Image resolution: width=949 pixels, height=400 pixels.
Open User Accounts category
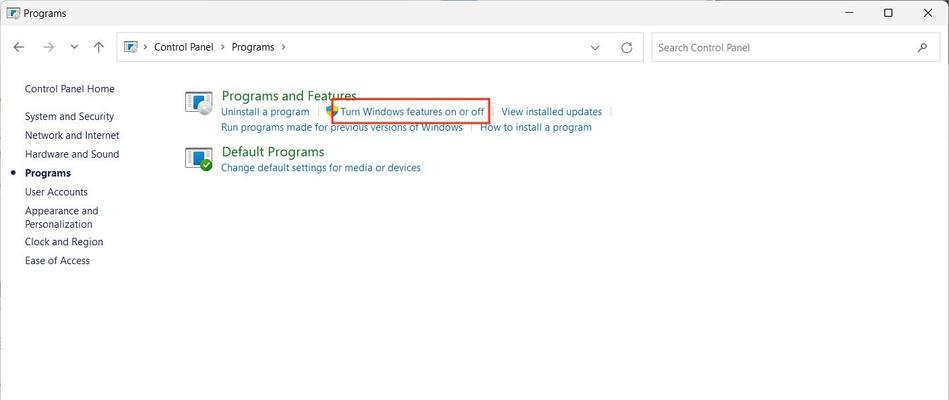pyautogui.click(x=56, y=192)
